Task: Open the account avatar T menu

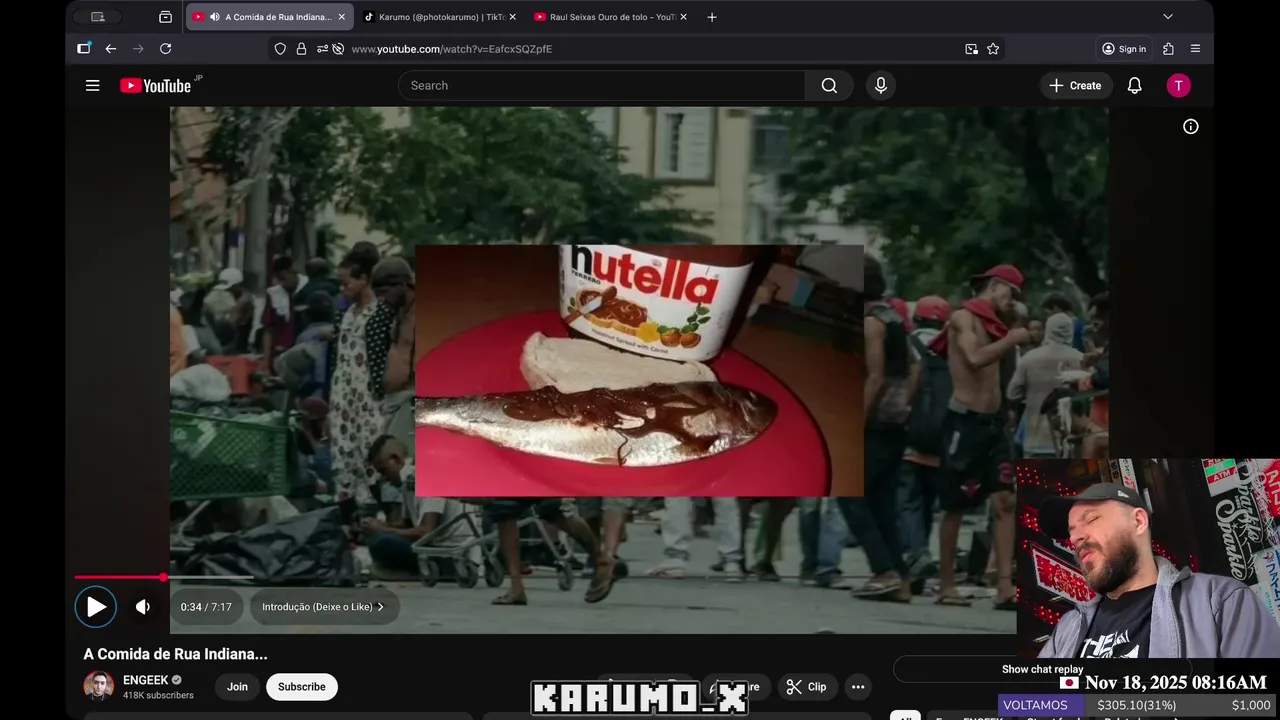Action: pos(1178,86)
